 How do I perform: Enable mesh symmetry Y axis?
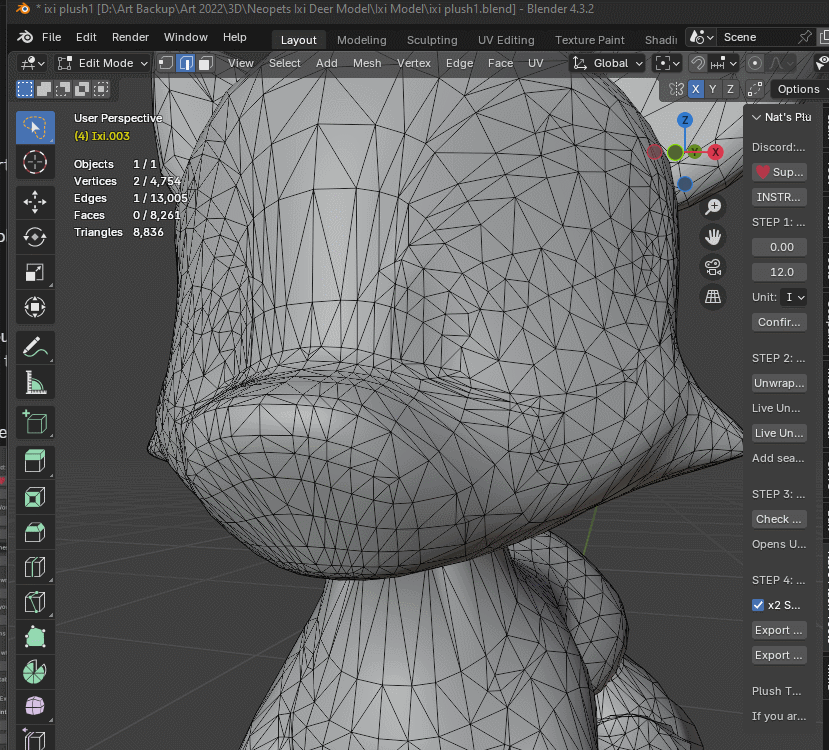click(713, 89)
